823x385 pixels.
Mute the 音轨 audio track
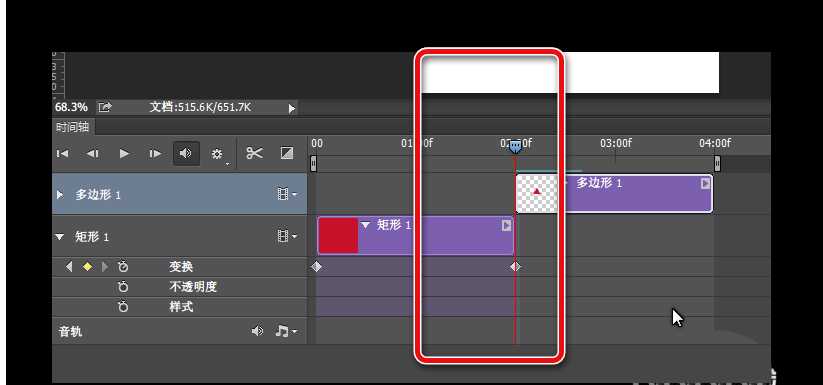pyautogui.click(x=257, y=331)
